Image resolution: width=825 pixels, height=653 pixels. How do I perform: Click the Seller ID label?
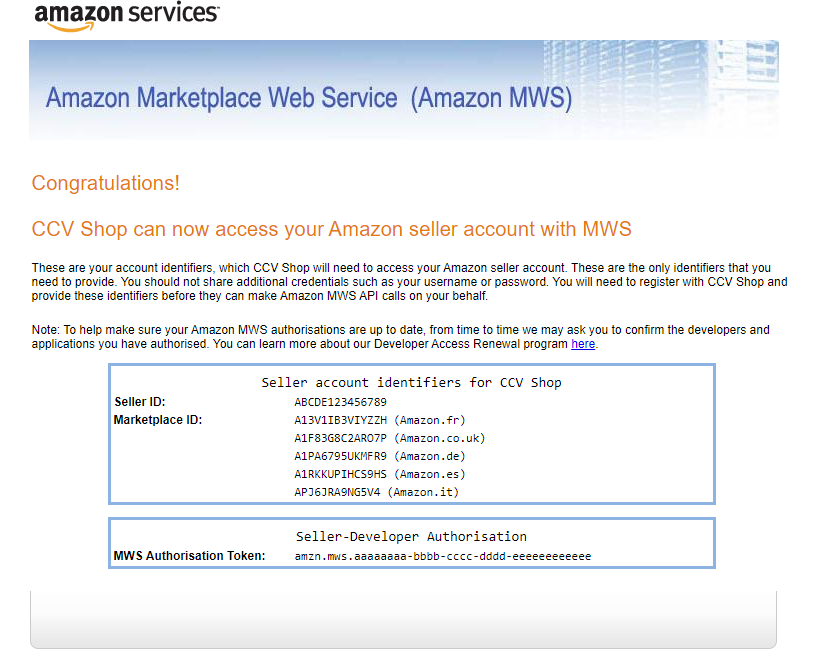pyautogui.click(x=140, y=402)
